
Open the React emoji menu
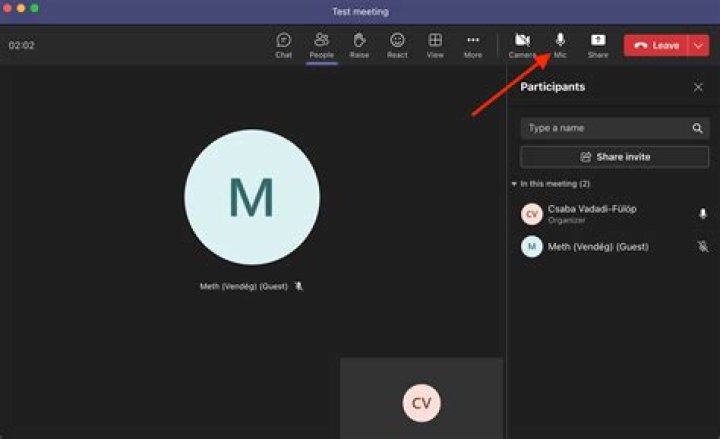(x=397, y=45)
